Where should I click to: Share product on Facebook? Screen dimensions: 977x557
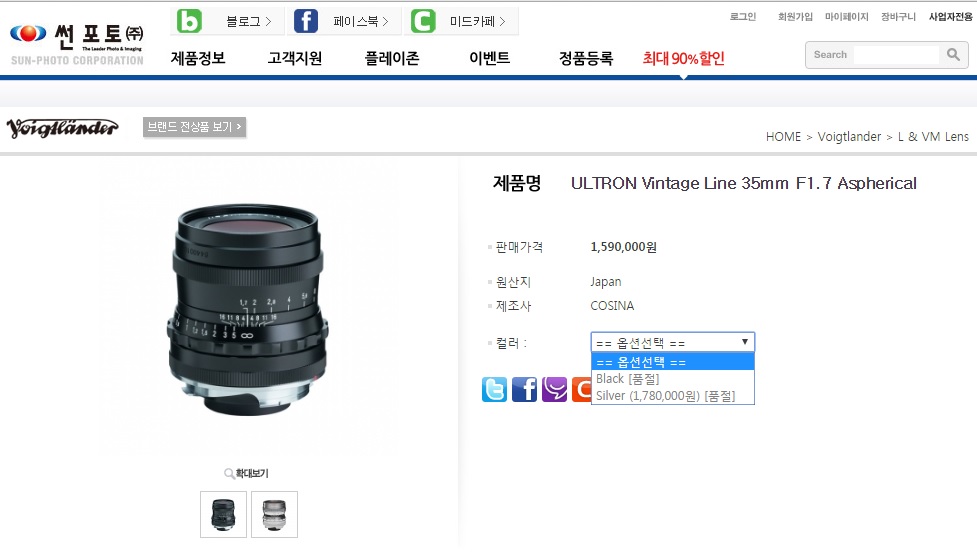[x=525, y=389]
